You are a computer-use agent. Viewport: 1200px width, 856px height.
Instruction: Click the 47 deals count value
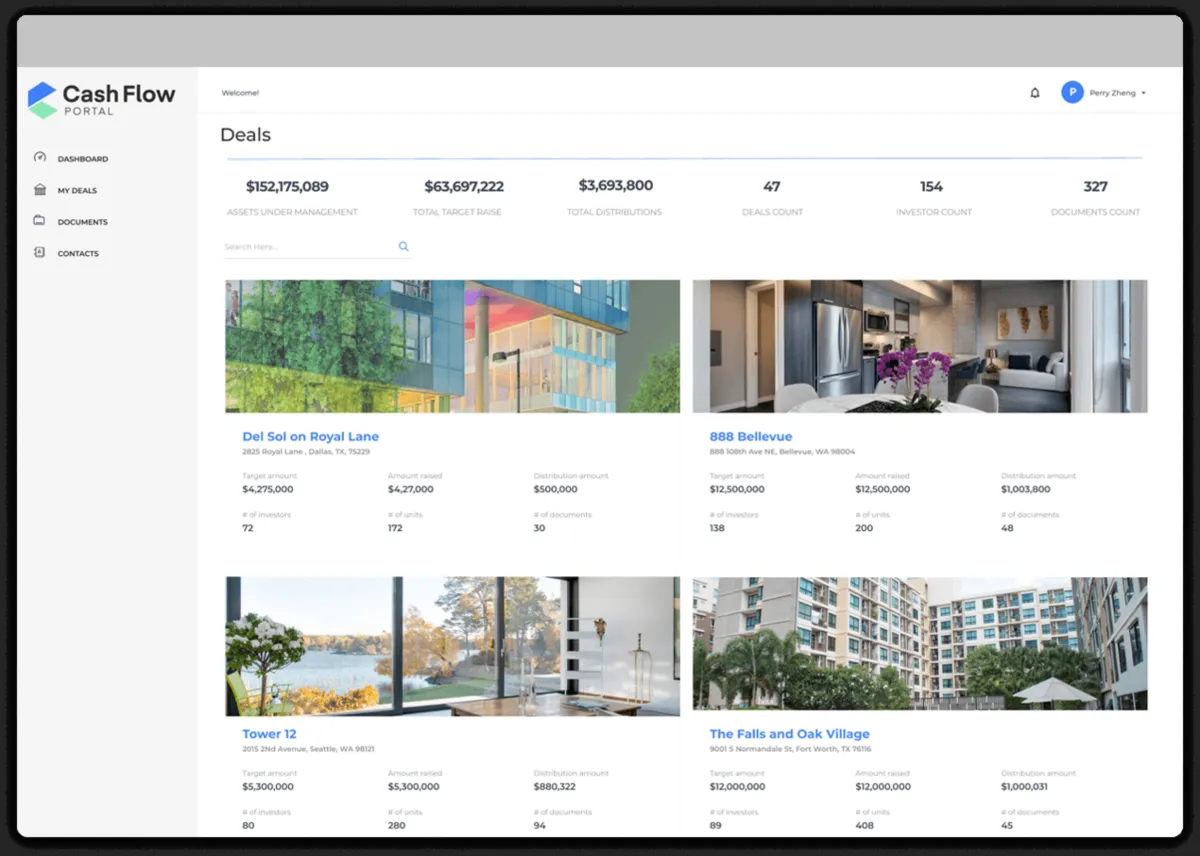point(772,186)
